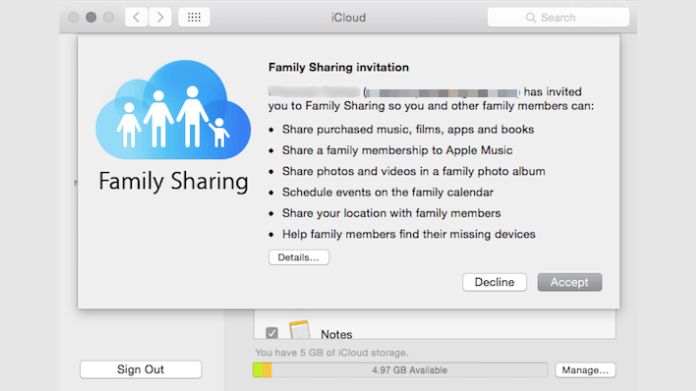Viewport: 696px width, 391px height.
Task: Click the iCloud window title
Action: 348,17
